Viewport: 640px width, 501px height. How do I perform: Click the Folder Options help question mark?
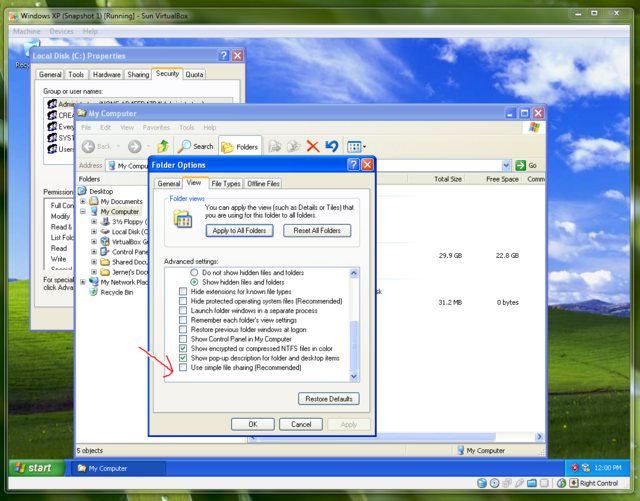pyautogui.click(x=353, y=165)
